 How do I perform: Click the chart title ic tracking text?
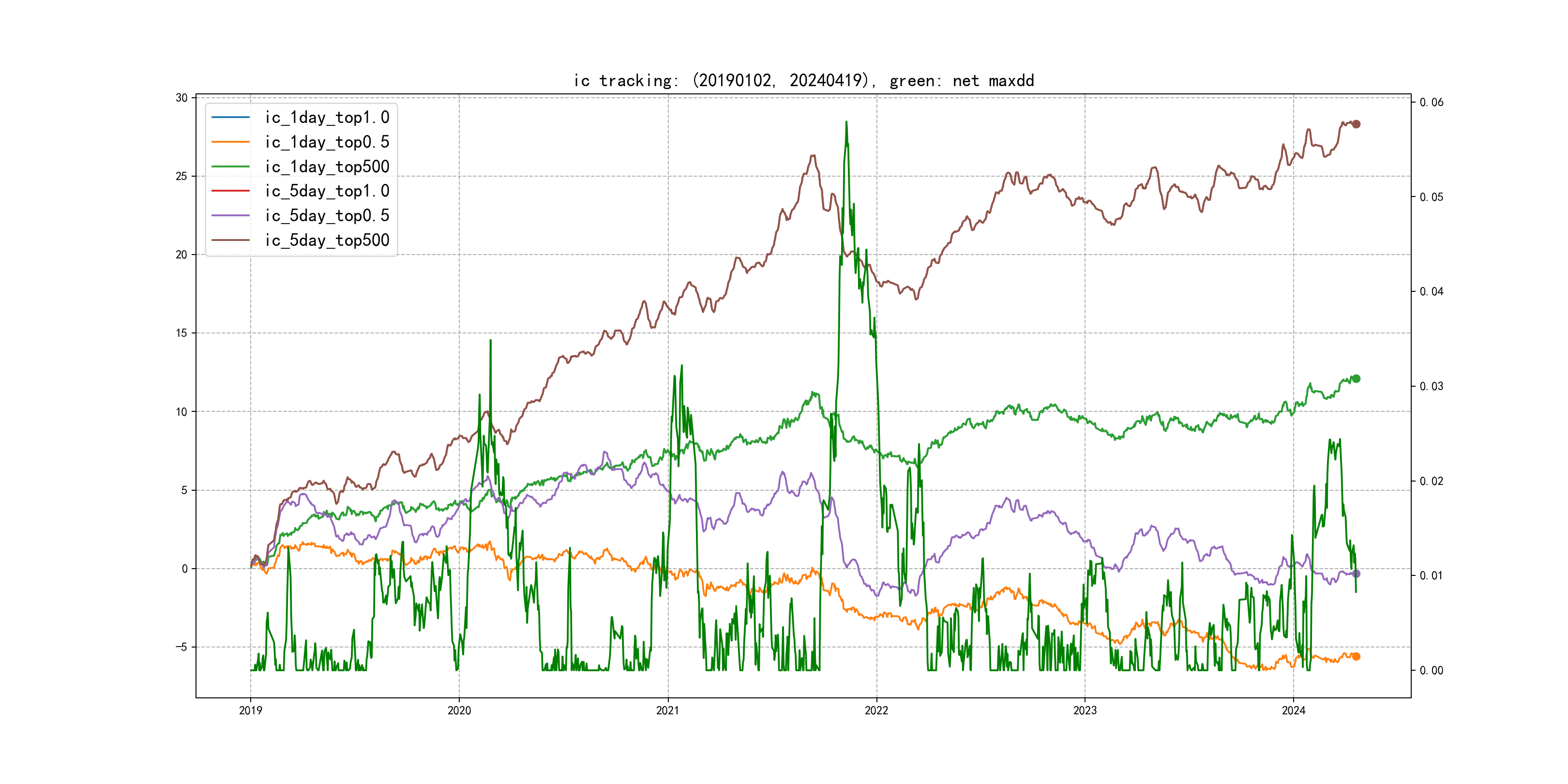803,80
